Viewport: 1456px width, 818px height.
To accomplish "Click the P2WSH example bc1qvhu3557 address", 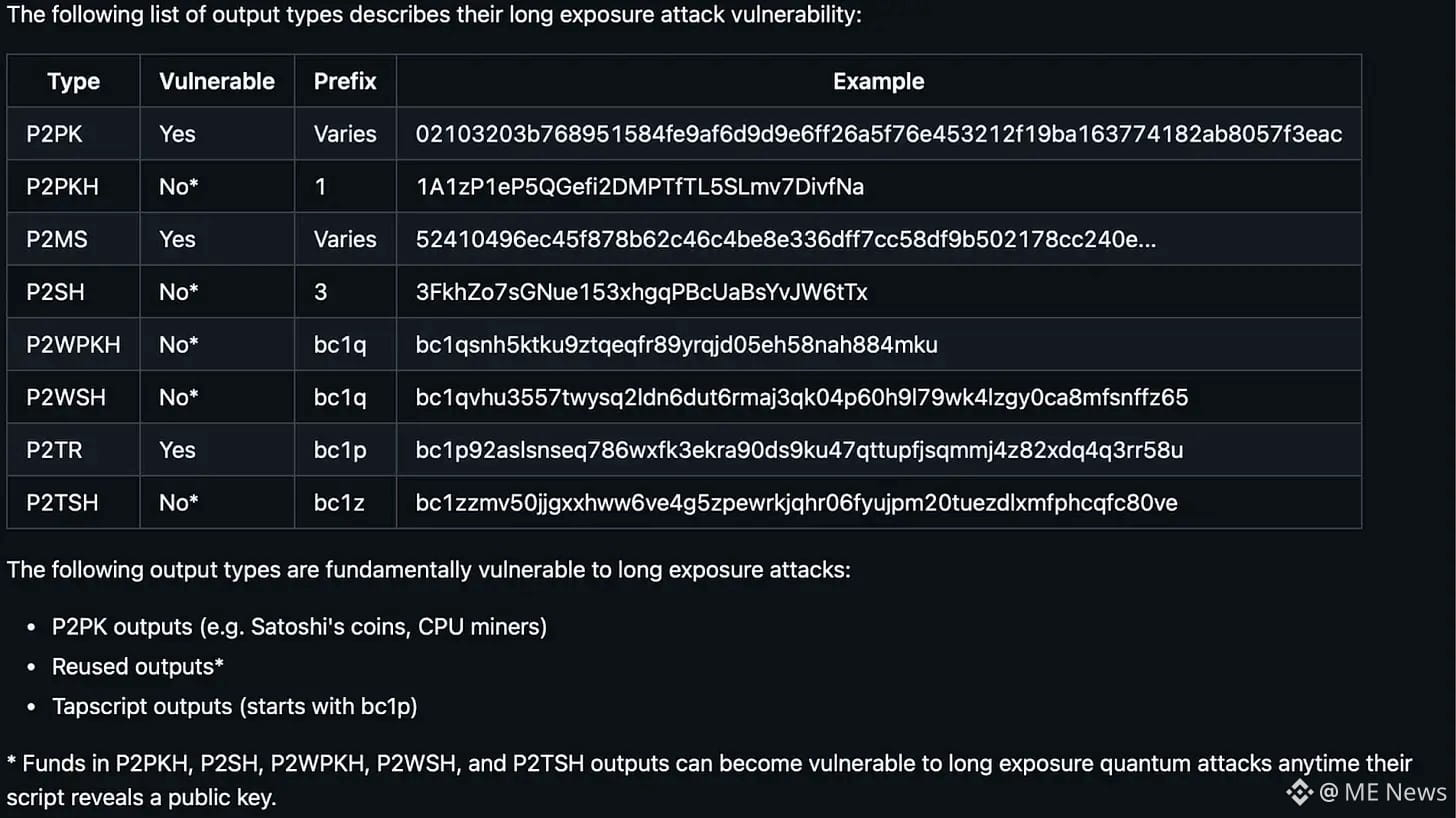I will (802, 398).
